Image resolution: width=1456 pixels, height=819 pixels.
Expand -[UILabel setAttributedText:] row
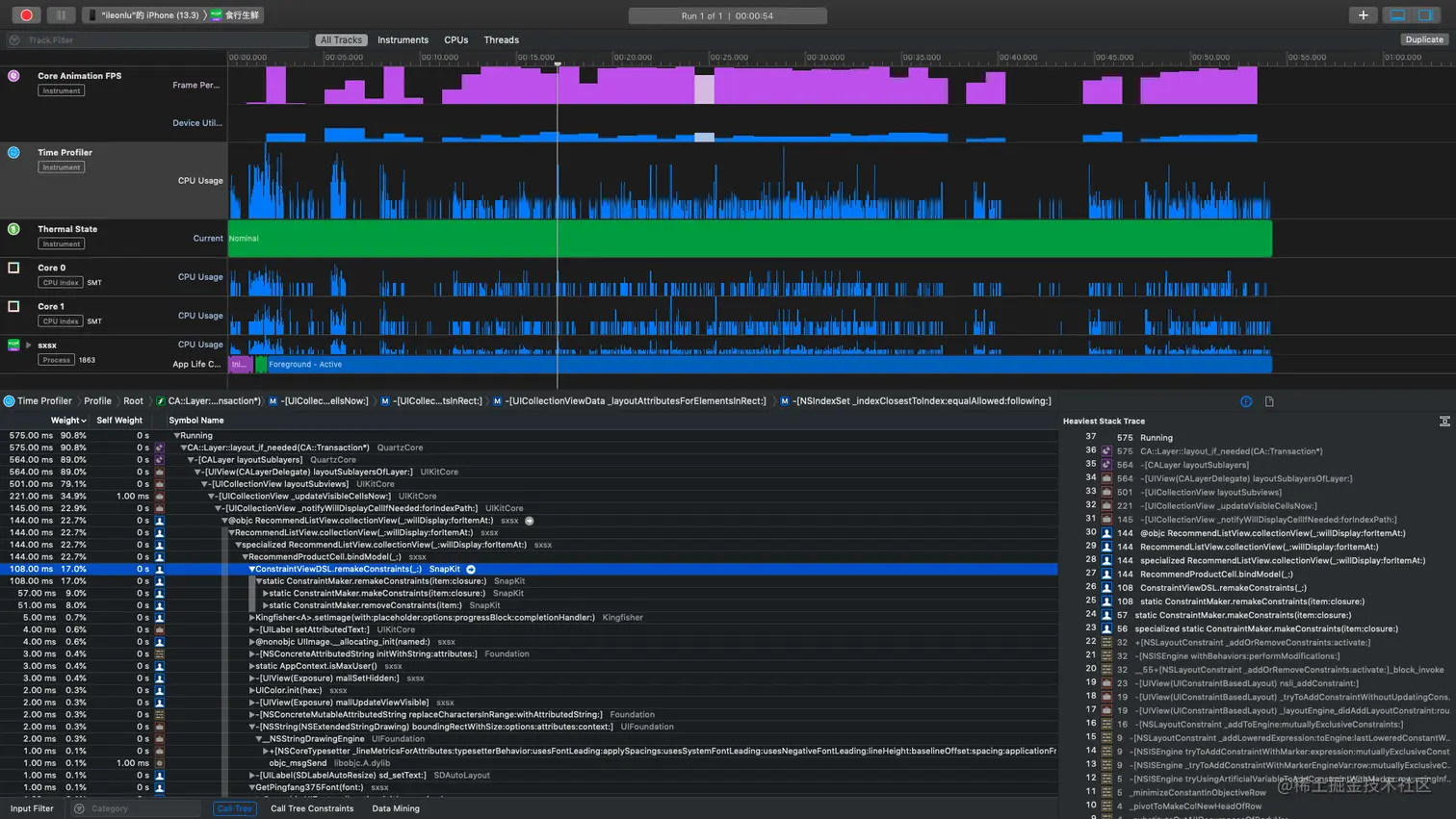click(252, 629)
